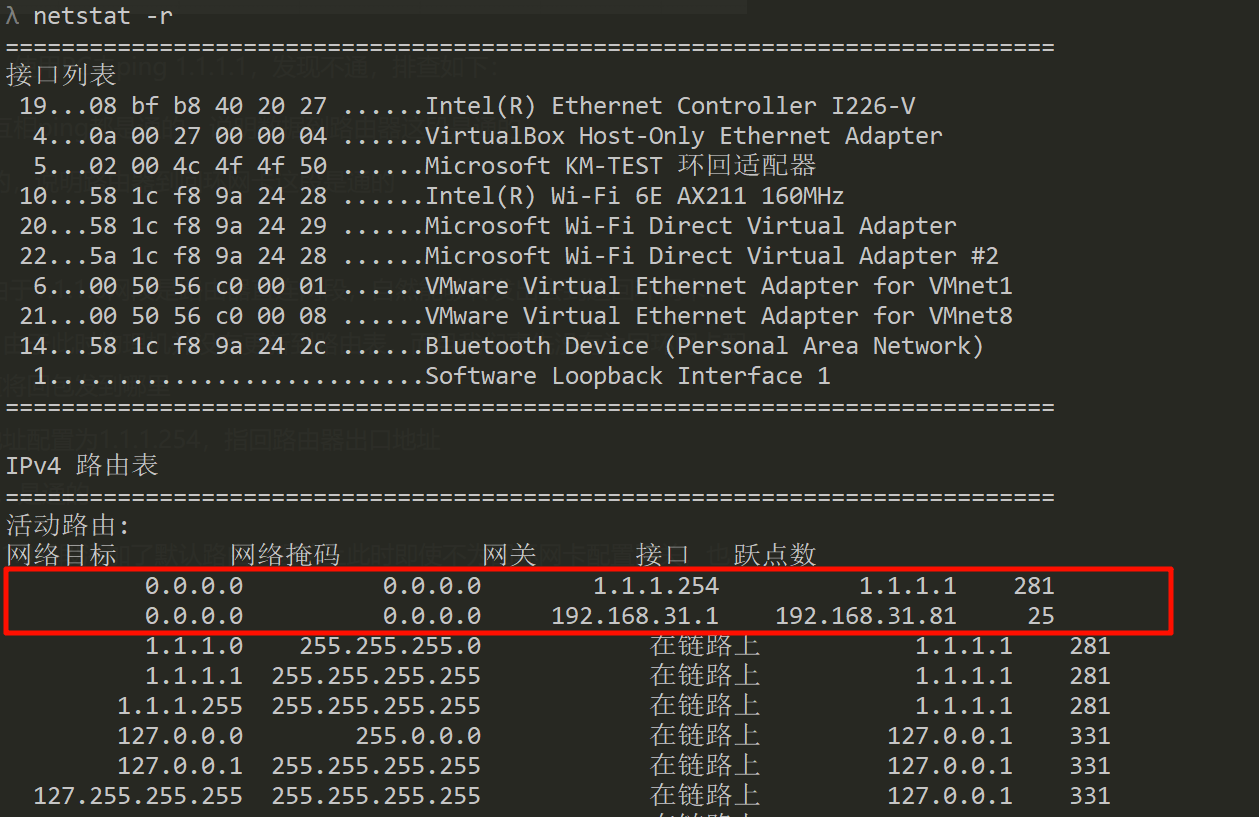Select the "跃点数" column header

point(775,555)
